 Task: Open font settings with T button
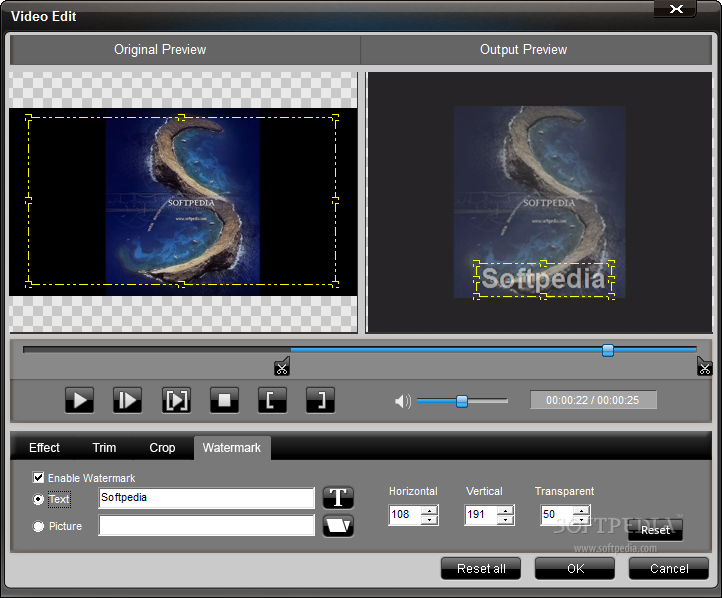[x=338, y=498]
